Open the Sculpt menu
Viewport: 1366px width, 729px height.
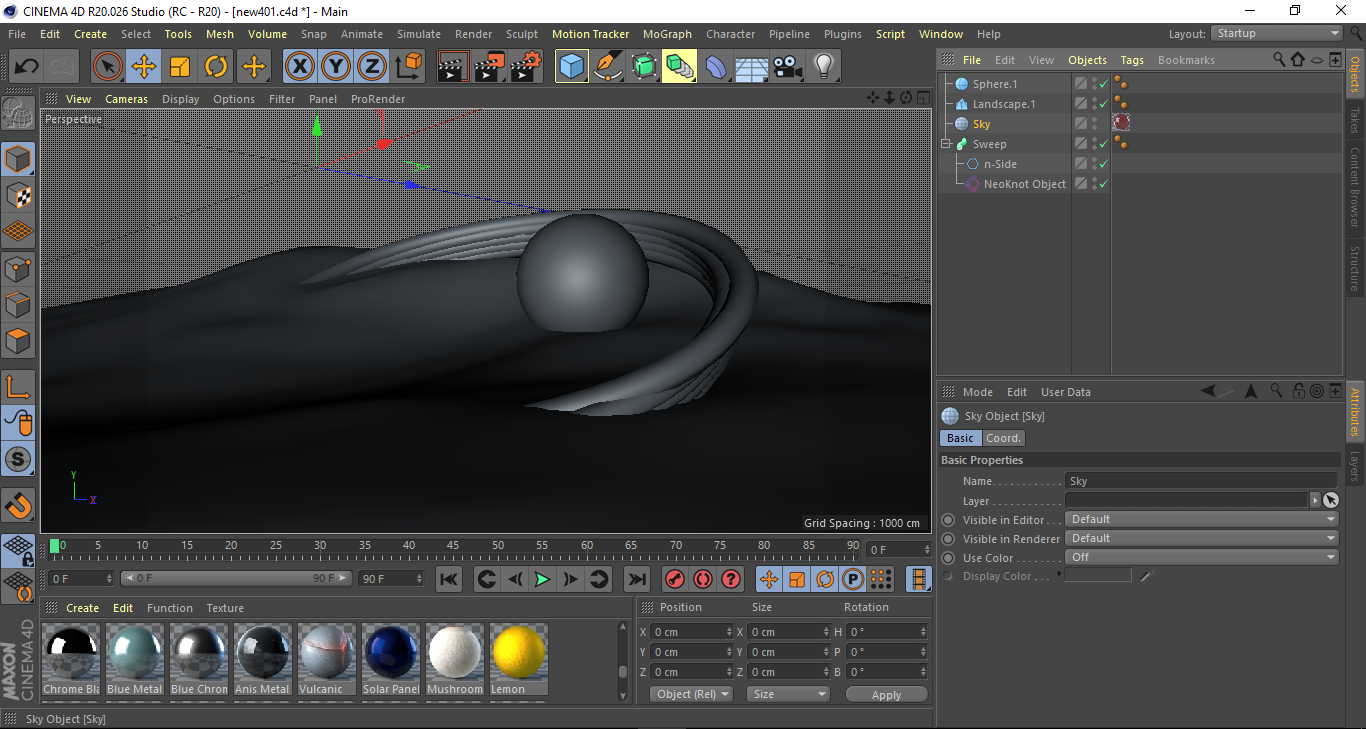click(x=522, y=34)
